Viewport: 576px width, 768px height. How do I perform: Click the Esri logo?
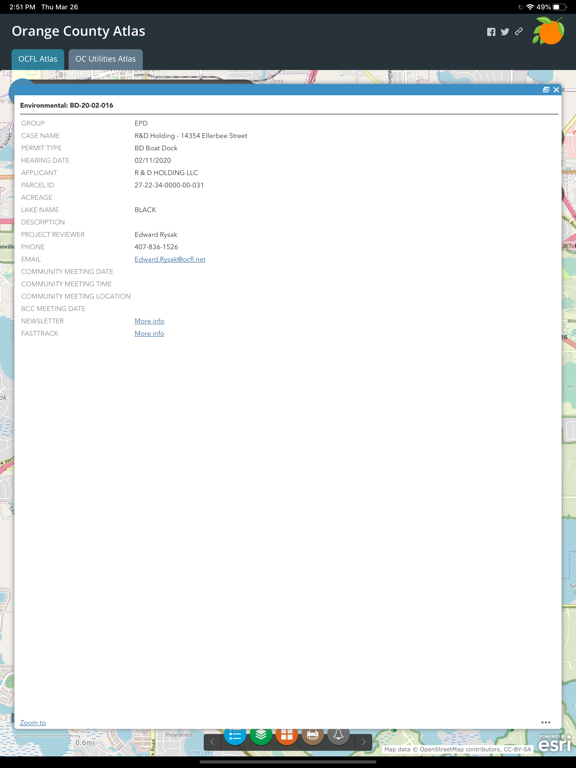[554, 744]
